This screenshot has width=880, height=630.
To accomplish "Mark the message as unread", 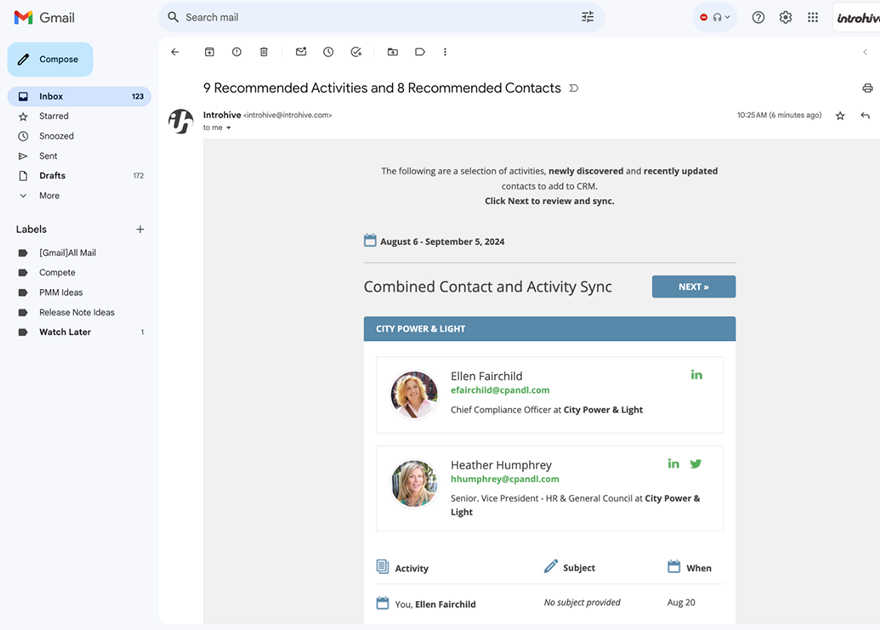I will coord(301,52).
